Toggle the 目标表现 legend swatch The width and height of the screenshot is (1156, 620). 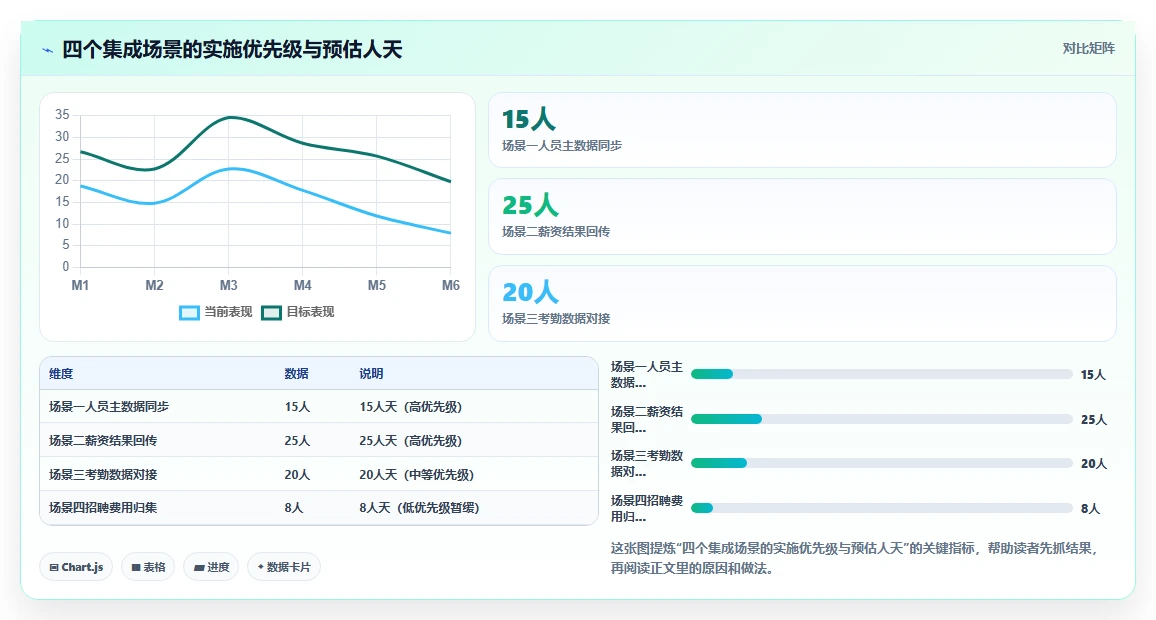point(271,313)
